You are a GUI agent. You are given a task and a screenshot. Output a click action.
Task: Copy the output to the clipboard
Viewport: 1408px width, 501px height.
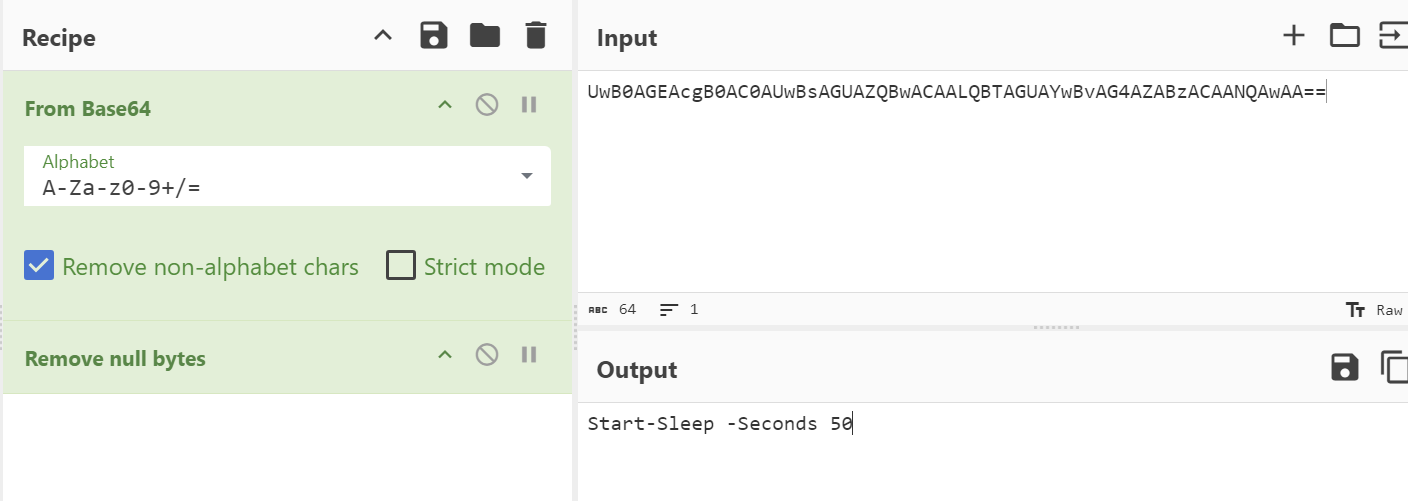pyautogui.click(x=1394, y=367)
